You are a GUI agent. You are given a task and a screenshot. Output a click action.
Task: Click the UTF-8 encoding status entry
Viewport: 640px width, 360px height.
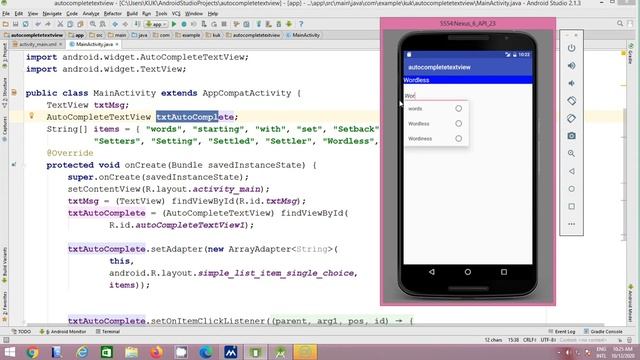pyautogui.click(x=548, y=340)
